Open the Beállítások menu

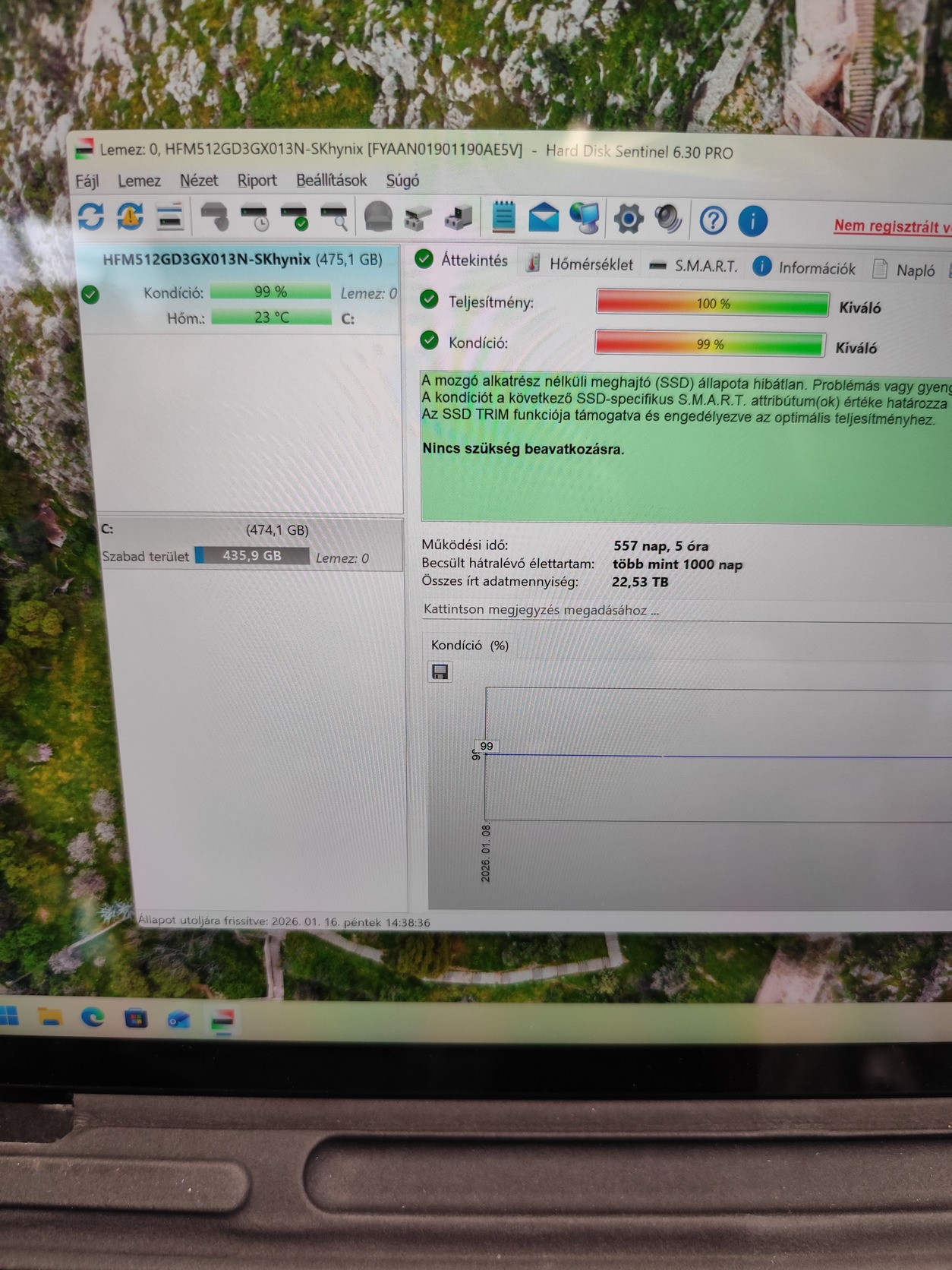click(x=331, y=181)
